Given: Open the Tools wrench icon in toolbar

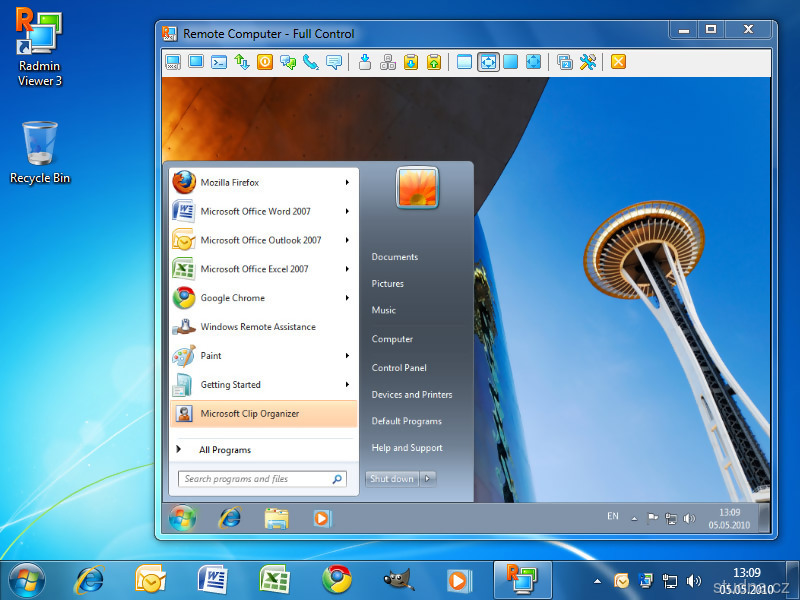Looking at the screenshot, I should 588,62.
